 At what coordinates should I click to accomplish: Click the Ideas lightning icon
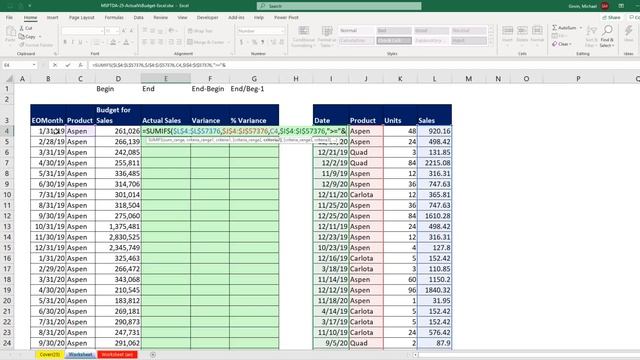tap(629, 31)
